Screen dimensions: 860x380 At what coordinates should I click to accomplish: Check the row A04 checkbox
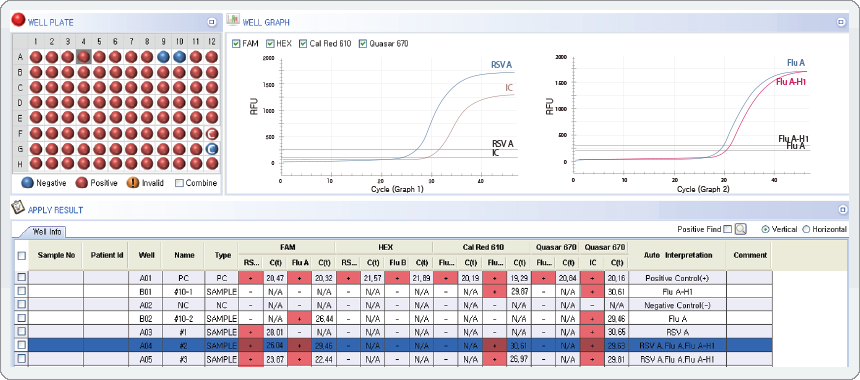tap(21, 345)
